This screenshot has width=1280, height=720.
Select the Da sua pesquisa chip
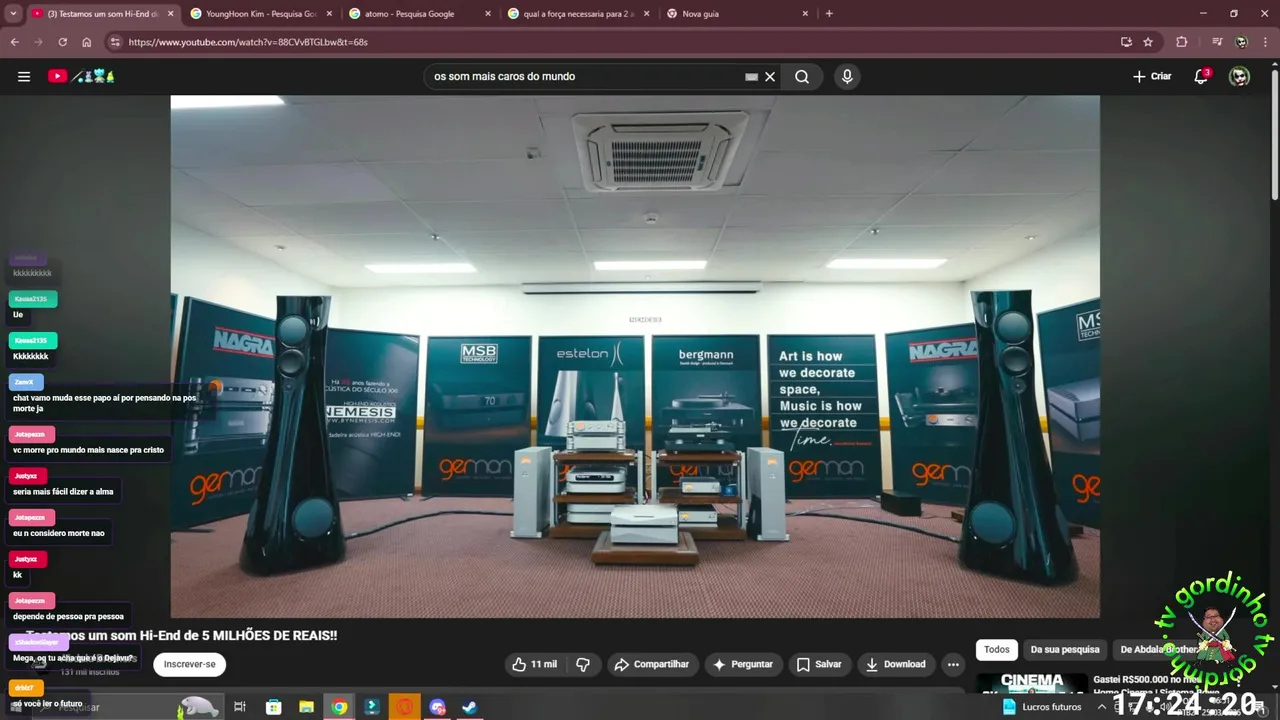point(1065,649)
